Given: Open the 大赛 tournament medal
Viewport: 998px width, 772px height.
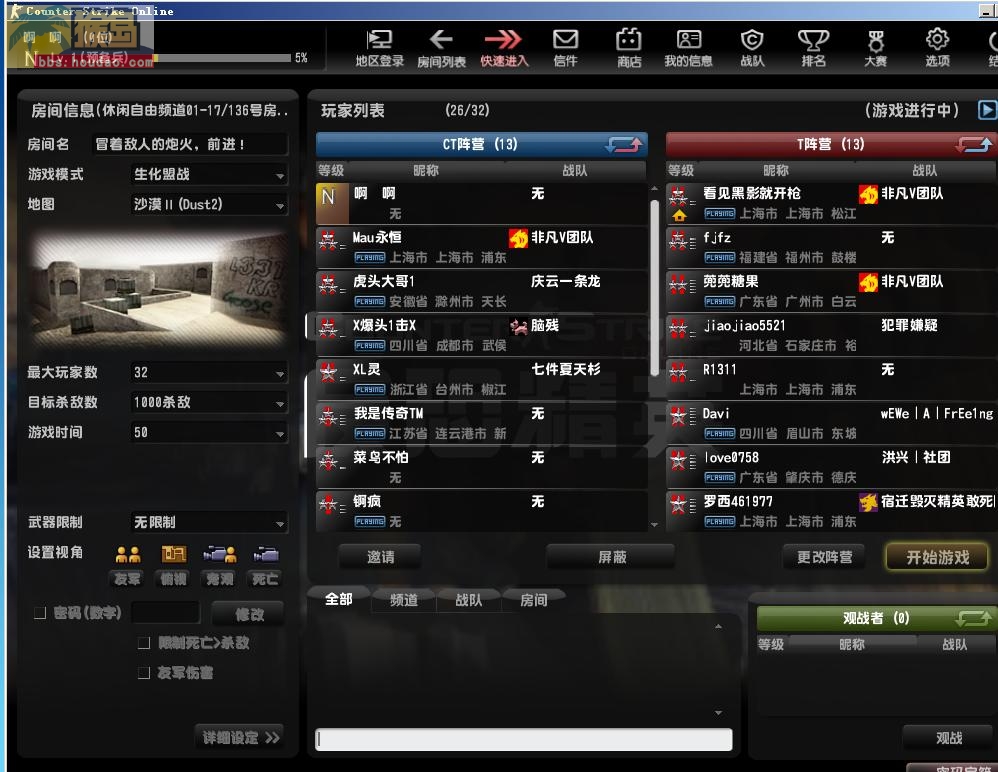Looking at the screenshot, I should point(876,48).
